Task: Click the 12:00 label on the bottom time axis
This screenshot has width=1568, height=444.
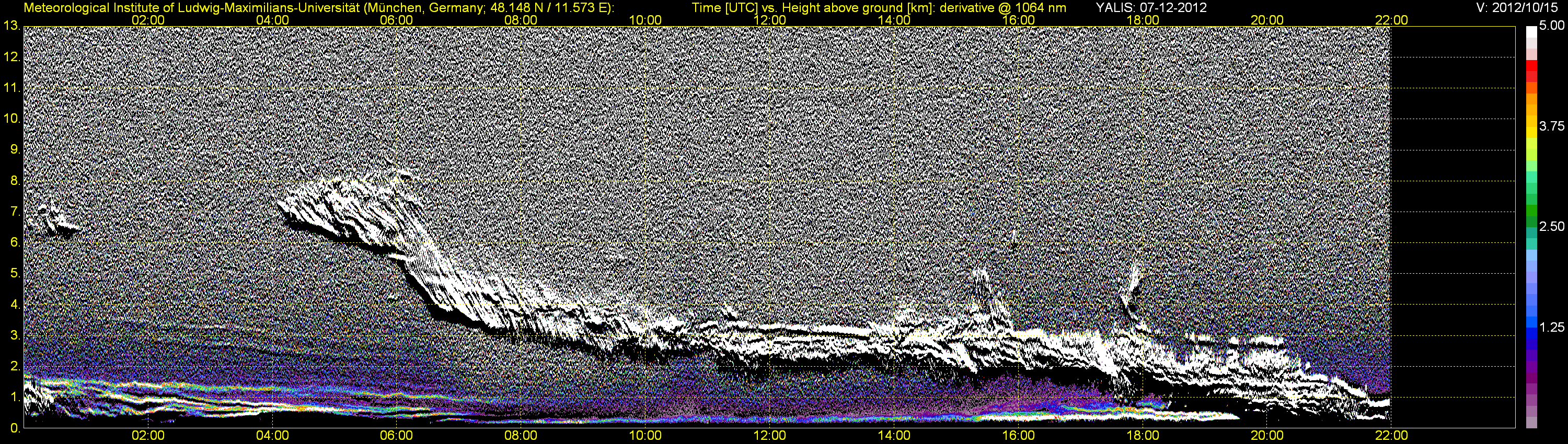Action: pyautogui.click(x=769, y=436)
